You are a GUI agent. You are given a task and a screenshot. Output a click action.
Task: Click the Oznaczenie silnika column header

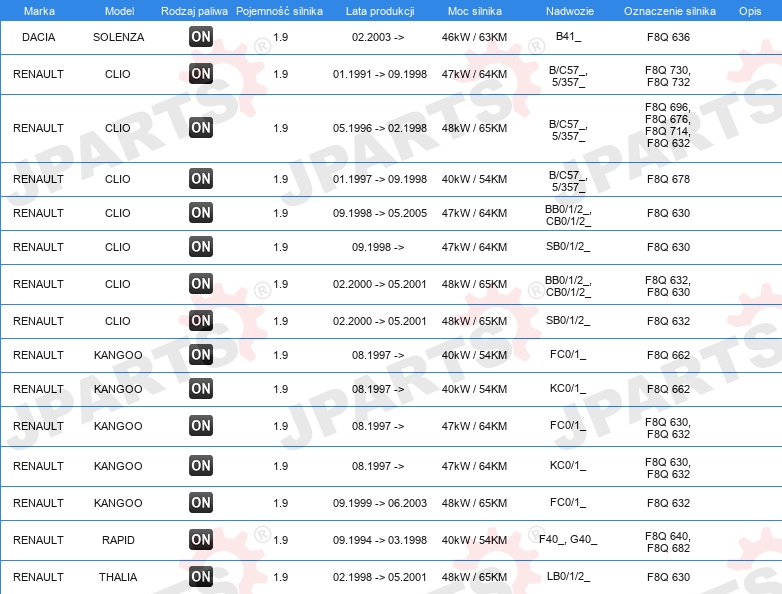click(x=670, y=11)
